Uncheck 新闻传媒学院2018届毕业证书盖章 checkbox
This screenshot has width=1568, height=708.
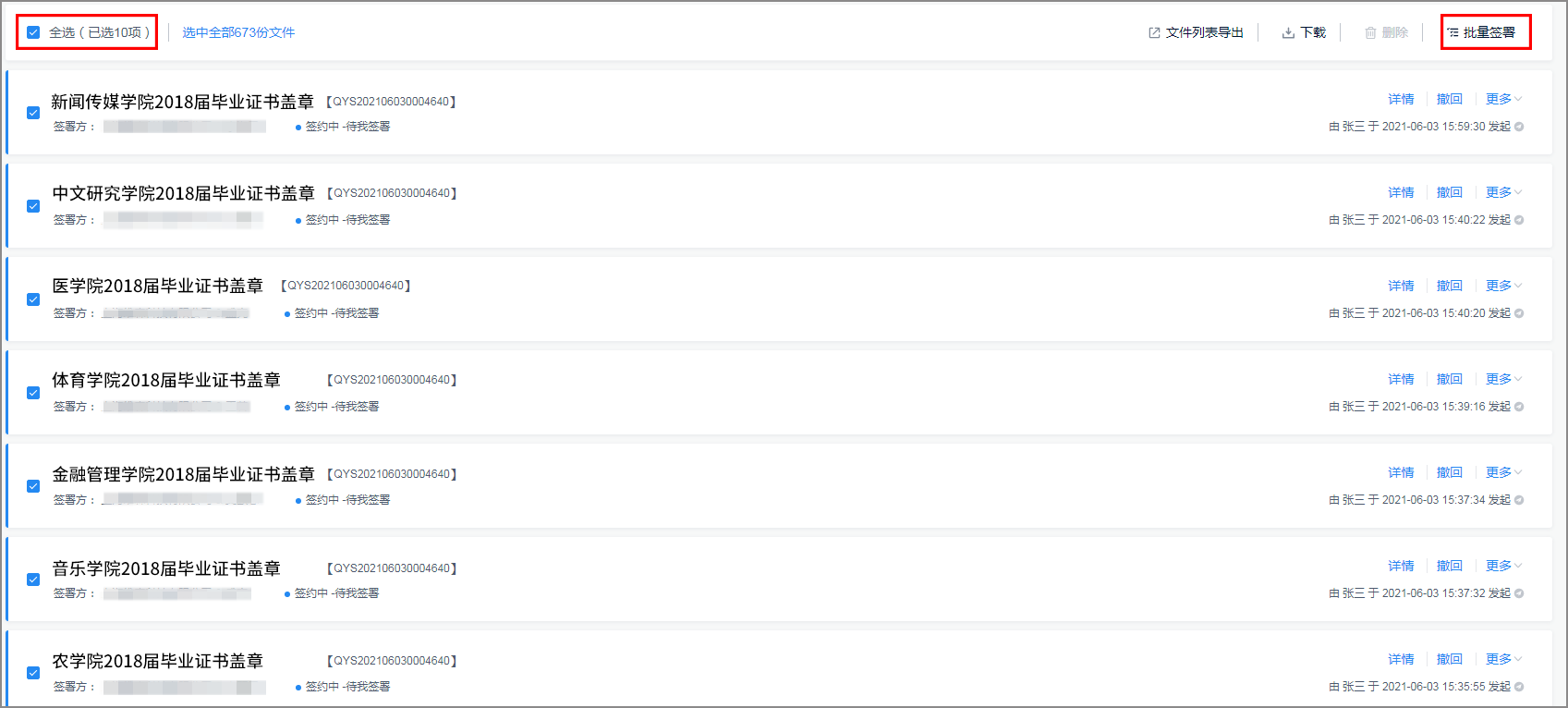pos(33,113)
